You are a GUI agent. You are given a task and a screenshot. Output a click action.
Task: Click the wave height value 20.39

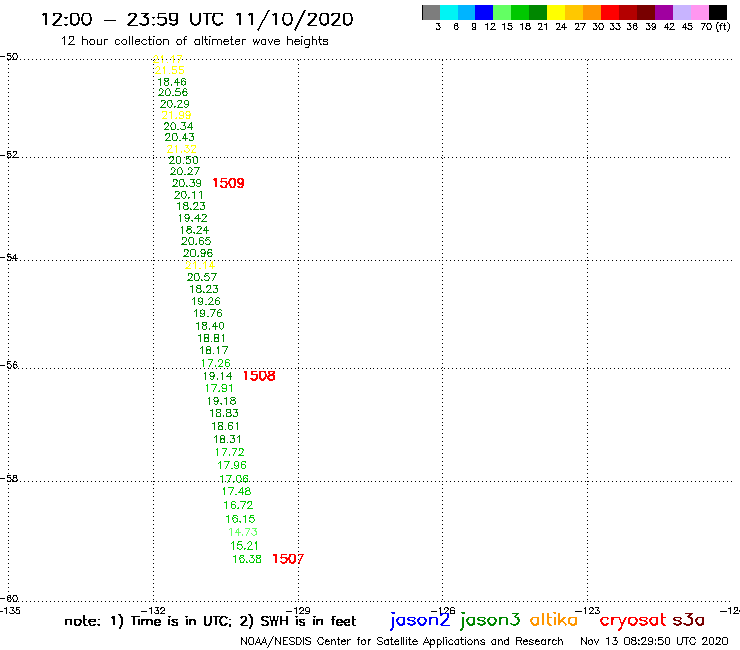point(186,183)
